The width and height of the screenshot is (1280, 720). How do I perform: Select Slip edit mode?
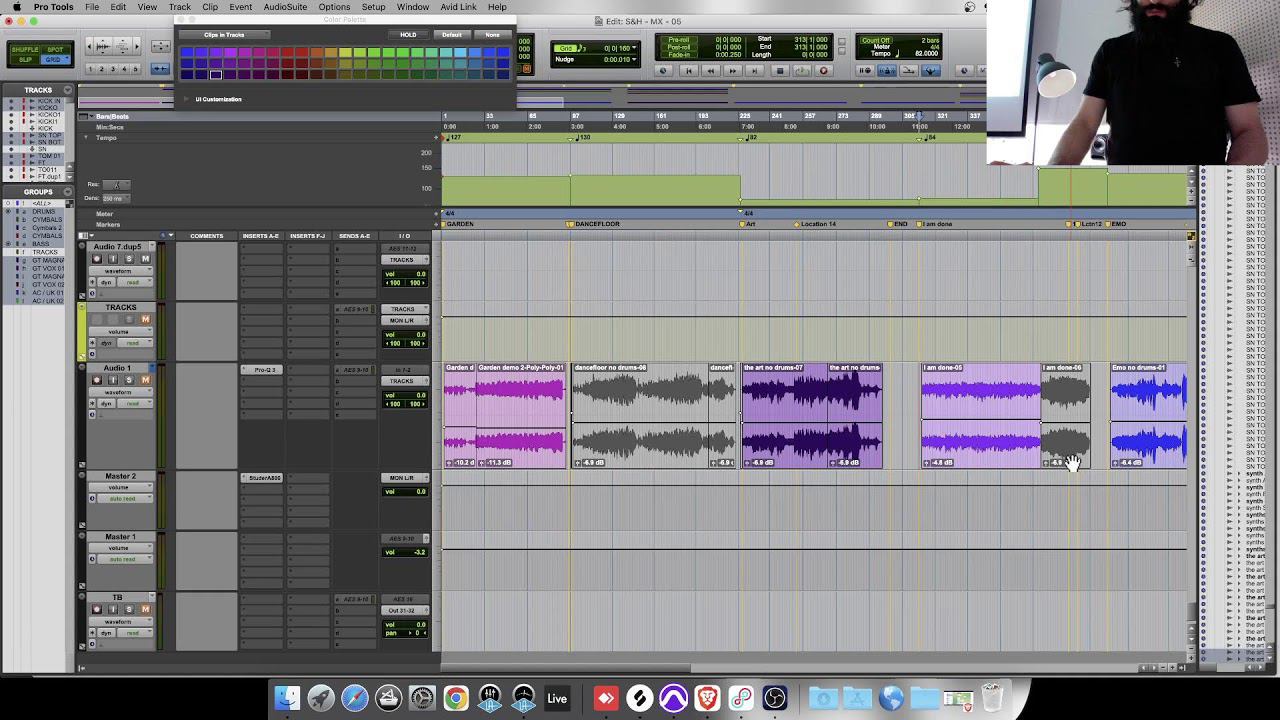(x=25, y=60)
